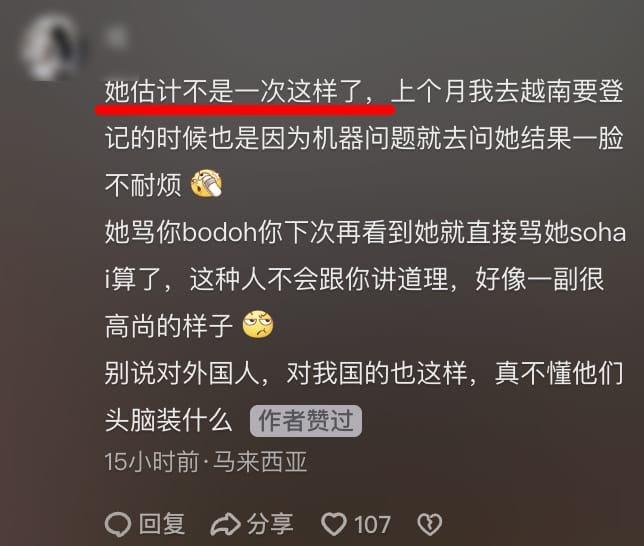Click the 马来西亚 location label
The image size is (644, 546).
click(x=261, y=462)
